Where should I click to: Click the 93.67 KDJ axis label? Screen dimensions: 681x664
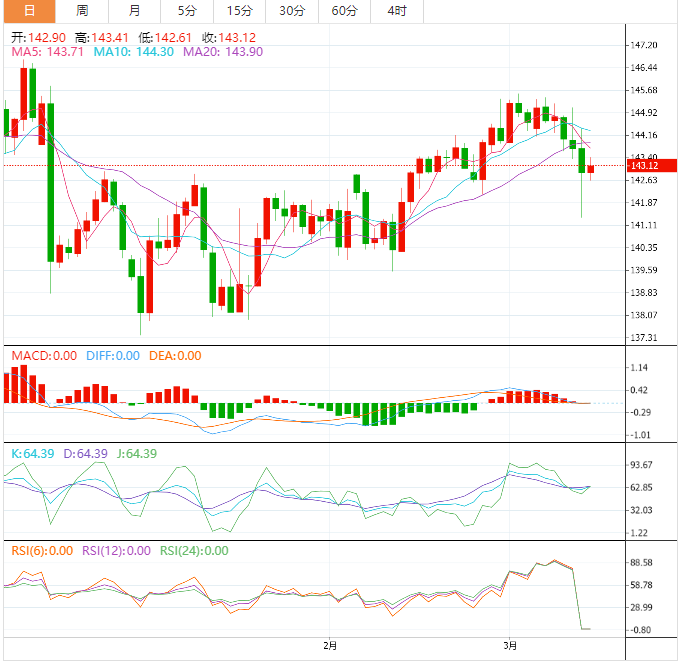coord(641,465)
